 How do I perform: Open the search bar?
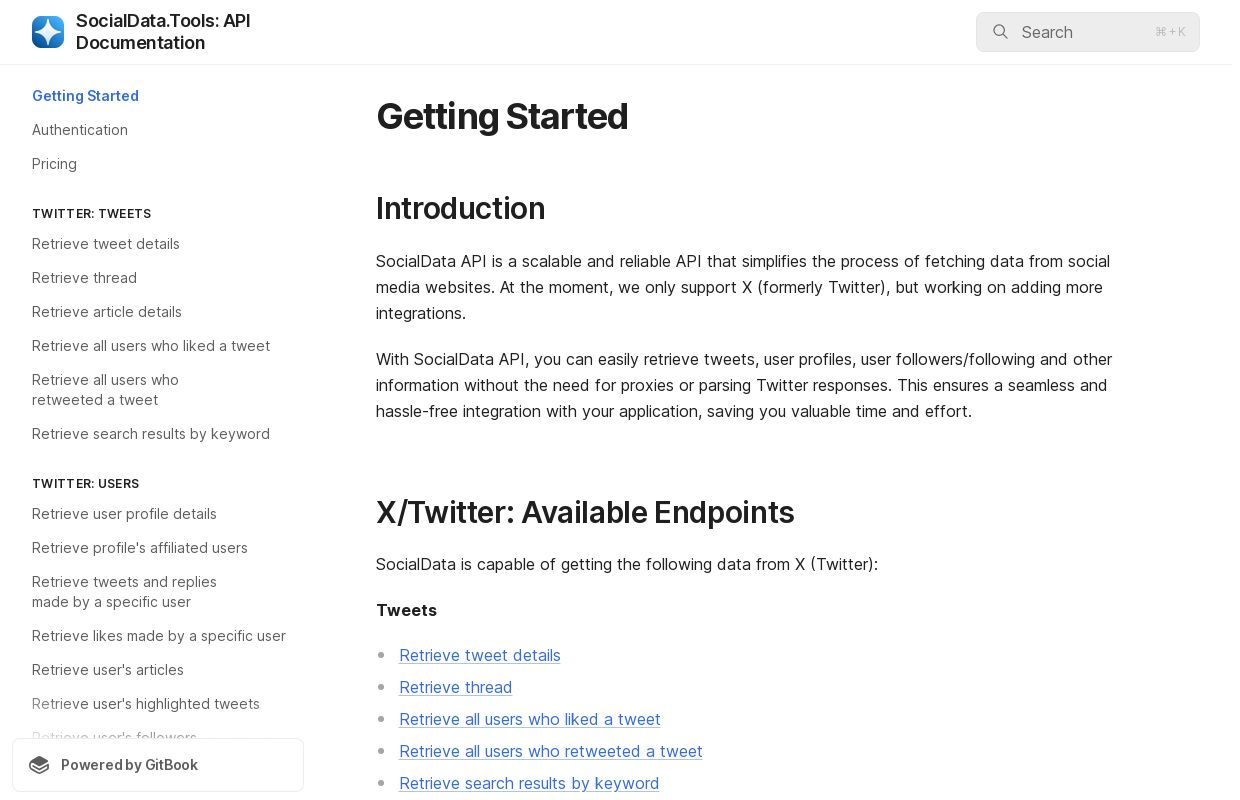(x=1088, y=32)
